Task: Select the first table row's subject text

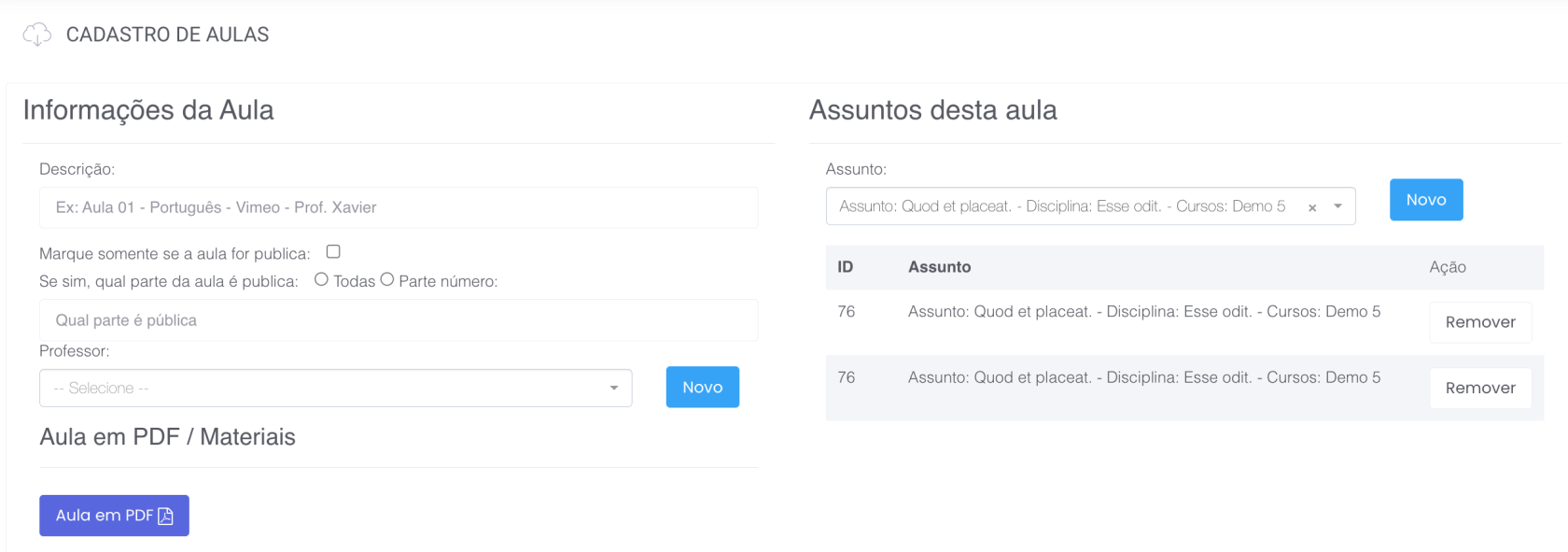Action: click(x=1143, y=312)
